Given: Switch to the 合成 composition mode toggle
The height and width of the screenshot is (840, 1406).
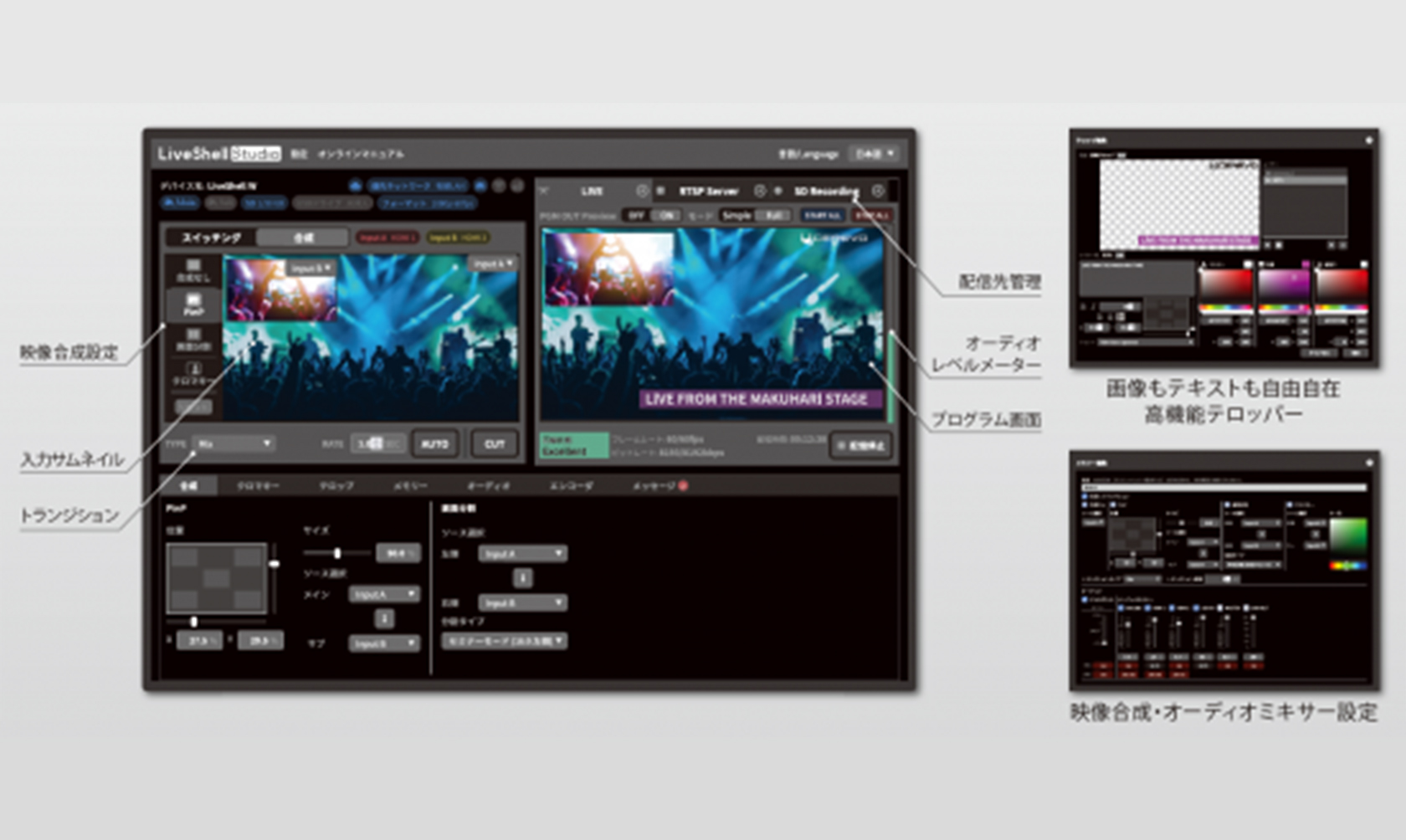Looking at the screenshot, I should 302,238.
